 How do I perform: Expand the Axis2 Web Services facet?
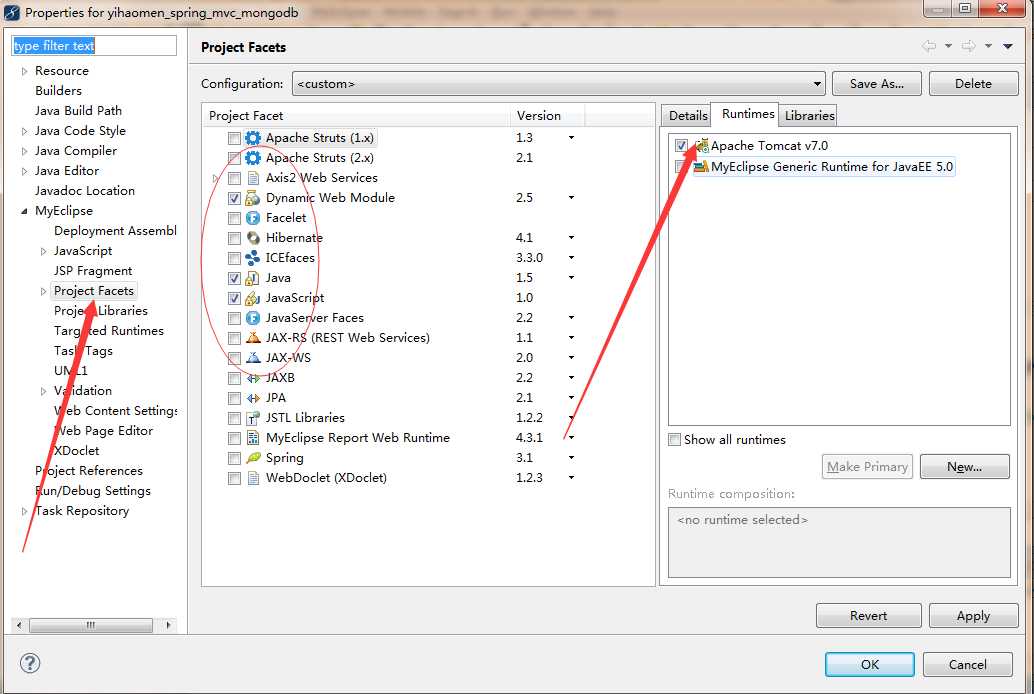point(215,178)
